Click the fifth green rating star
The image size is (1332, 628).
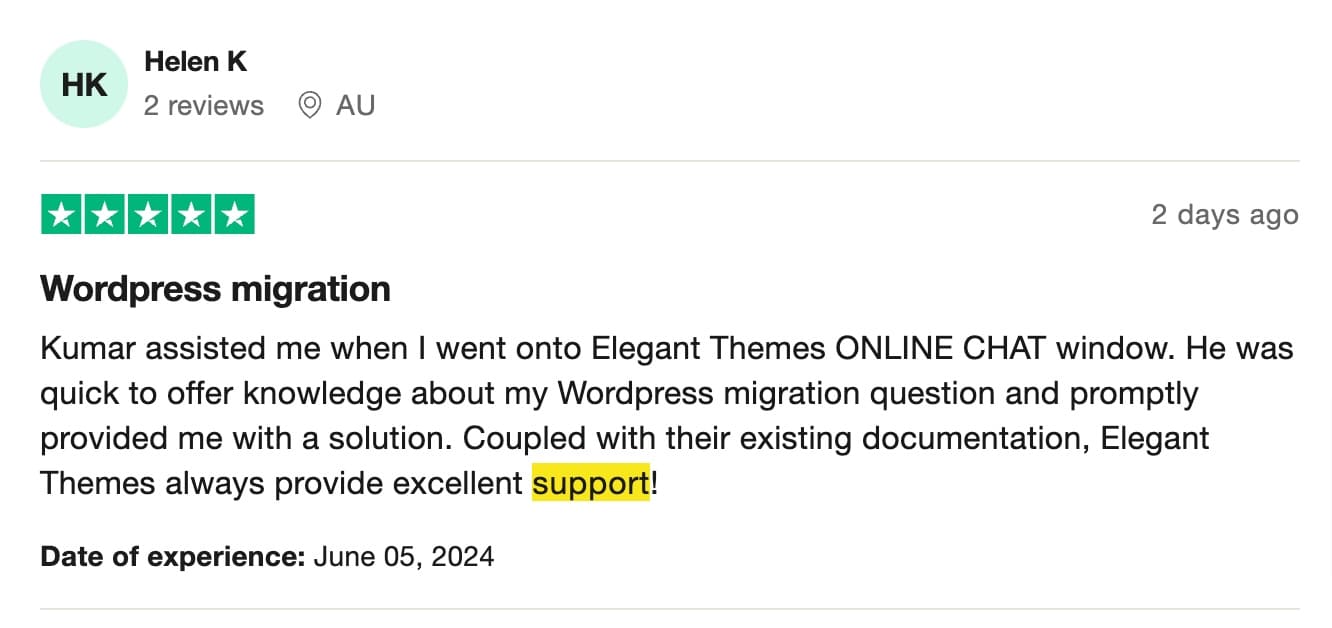234,215
